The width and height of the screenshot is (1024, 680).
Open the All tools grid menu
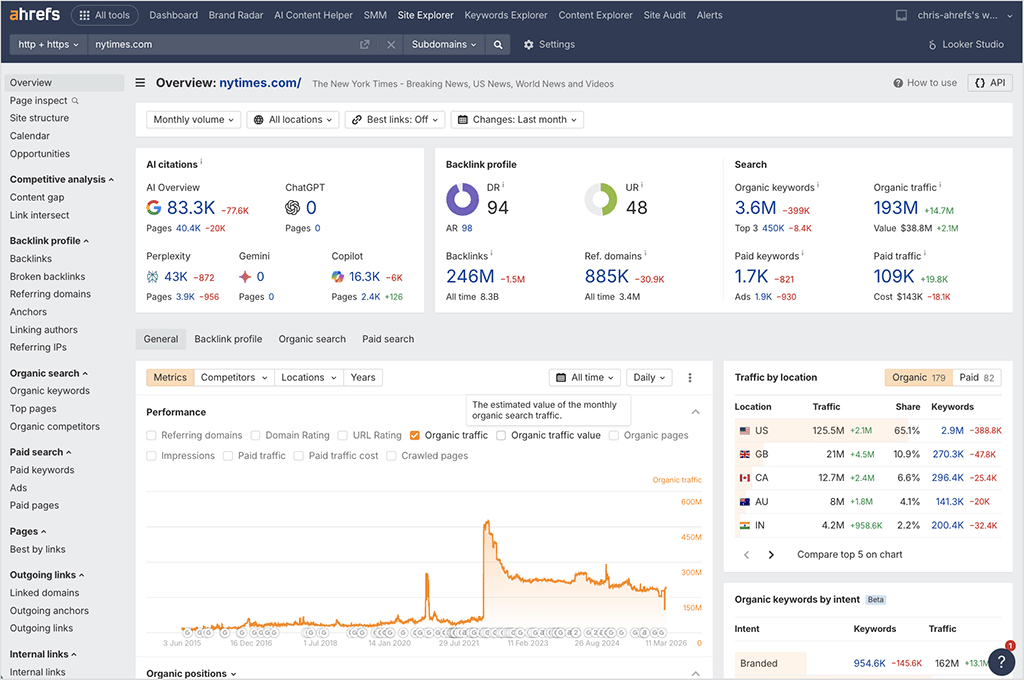104,14
